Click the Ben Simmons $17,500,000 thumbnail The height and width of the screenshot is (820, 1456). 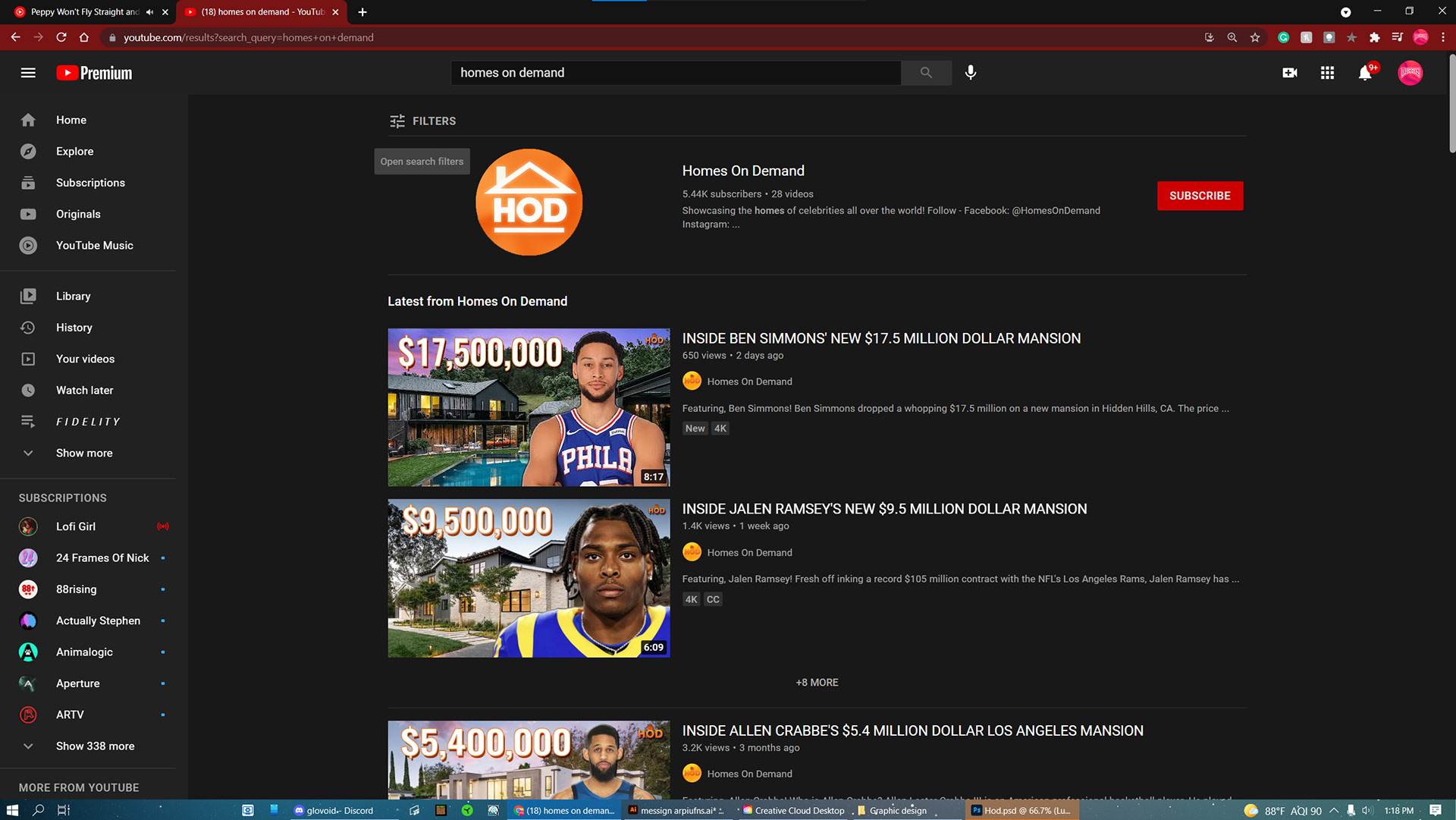pos(529,407)
